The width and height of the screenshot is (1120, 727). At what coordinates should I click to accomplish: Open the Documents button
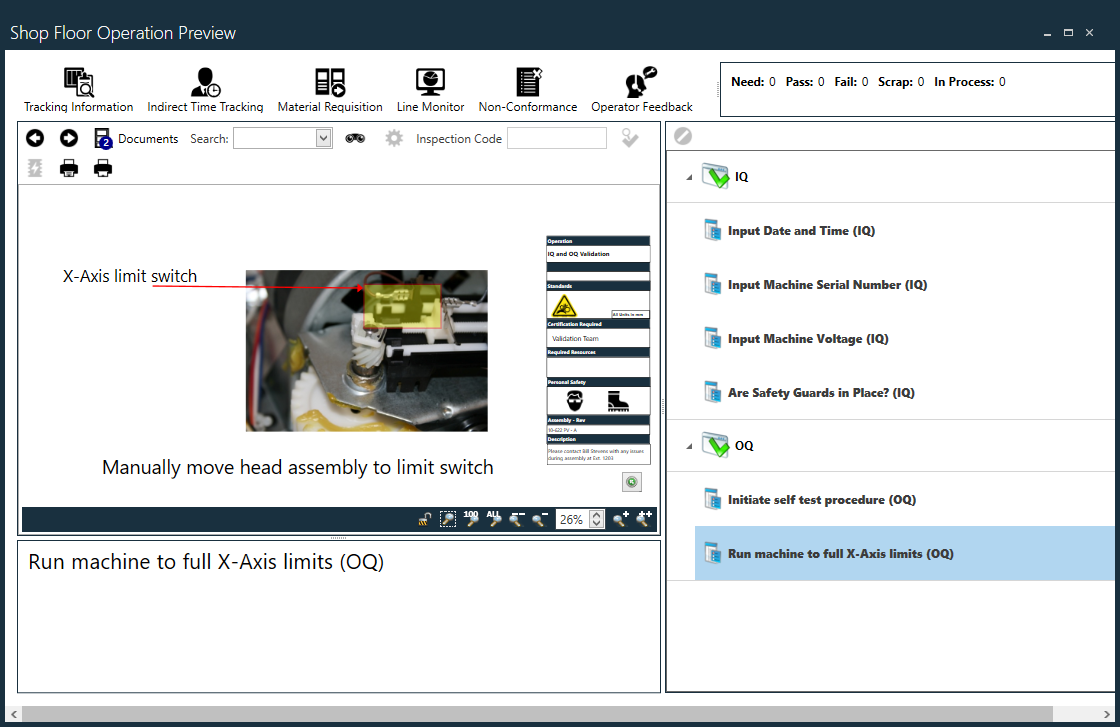pyautogui.click(x=136, y=139)
